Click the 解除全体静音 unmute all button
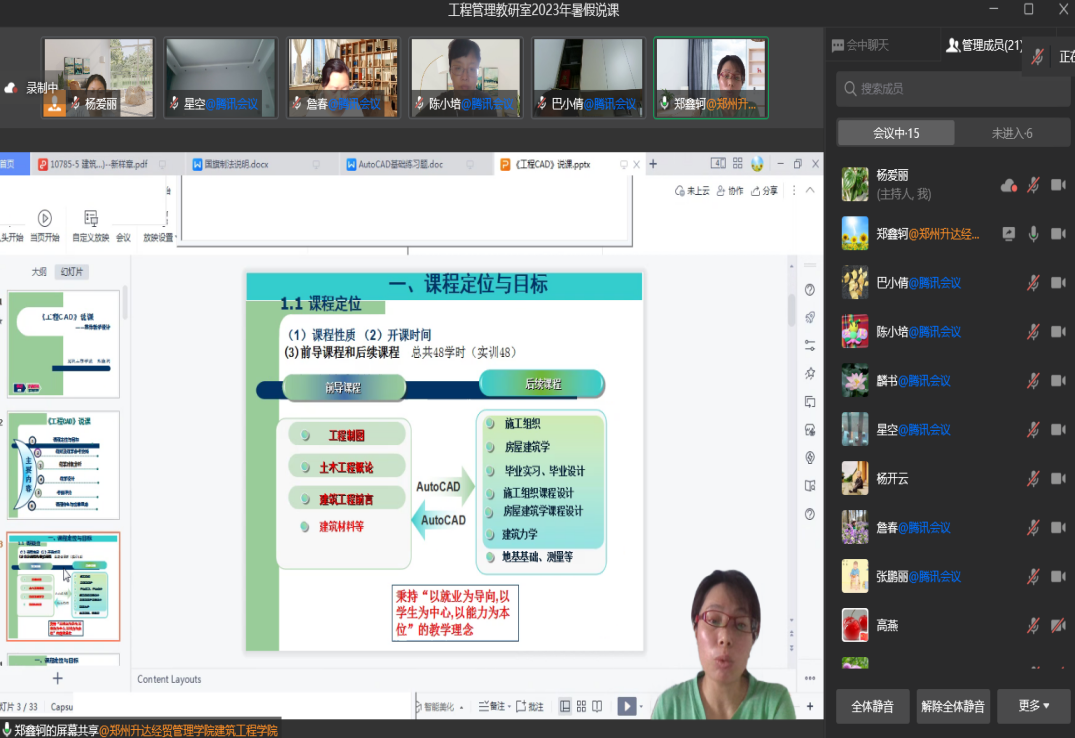Screen dimensions: 1075x738 click(x=953, y=706)
